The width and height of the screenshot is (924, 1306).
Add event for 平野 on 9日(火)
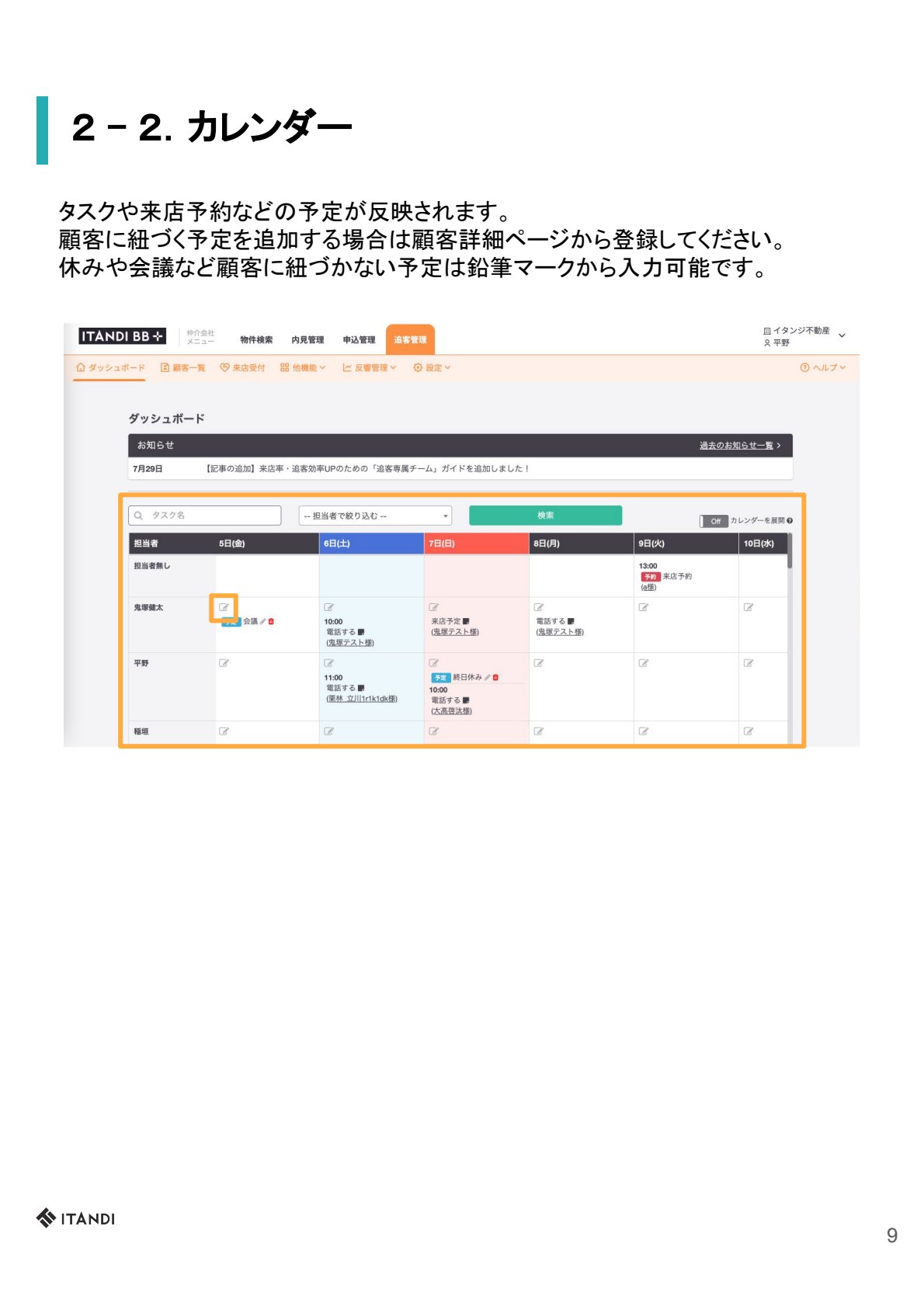(643, 663)
